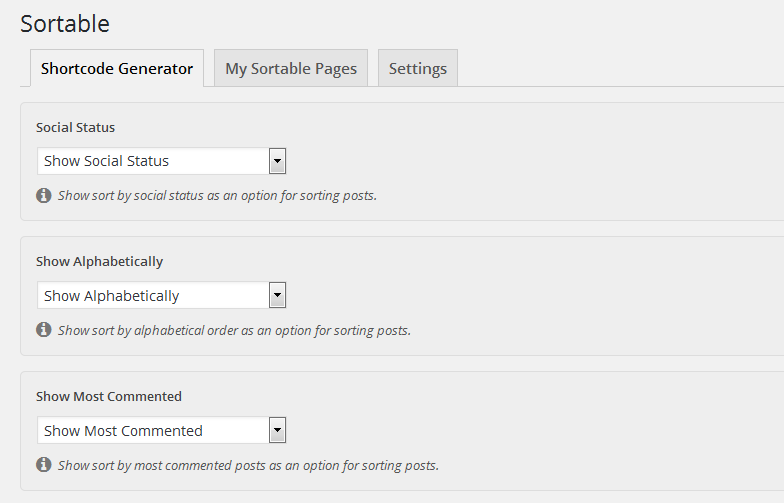Click the Show Alphabetically field label
Viewport: 784px width, 503px height.
click(x=99, y=261)
